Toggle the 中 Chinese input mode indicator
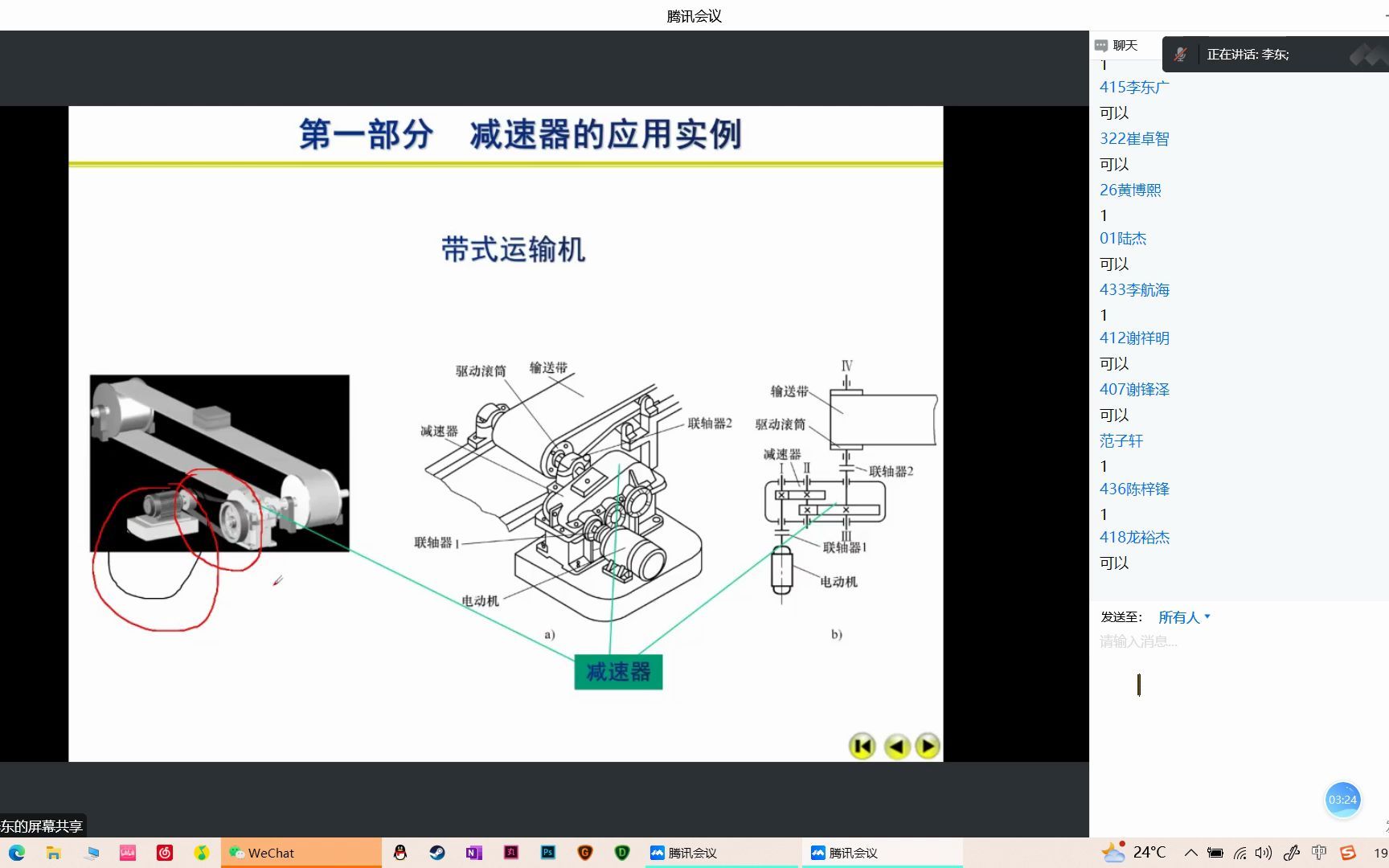 click(x=1319, y=853)
